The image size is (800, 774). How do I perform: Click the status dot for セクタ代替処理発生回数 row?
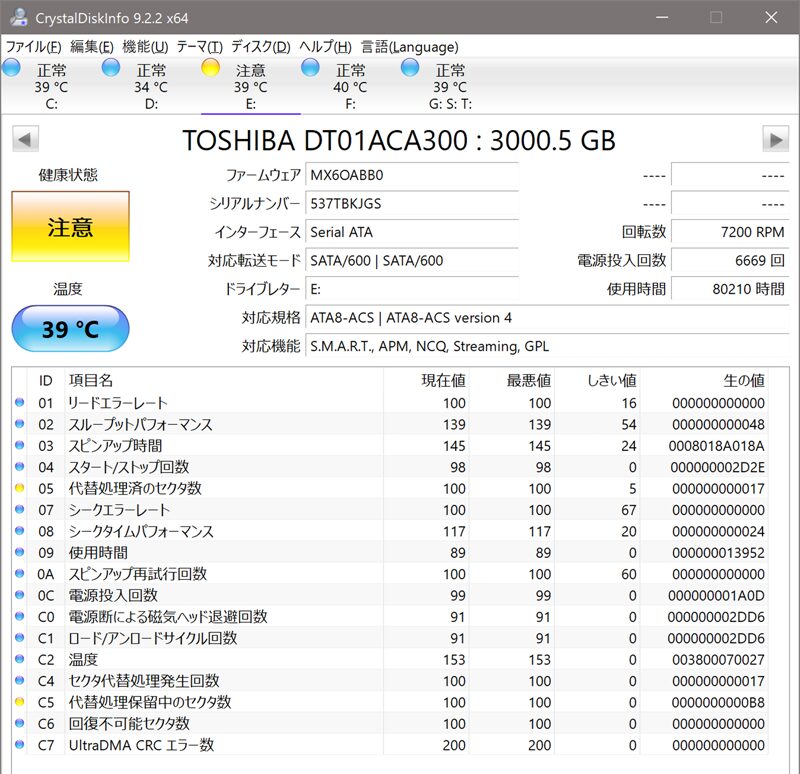pyautogui.click(x=19, y=681)
